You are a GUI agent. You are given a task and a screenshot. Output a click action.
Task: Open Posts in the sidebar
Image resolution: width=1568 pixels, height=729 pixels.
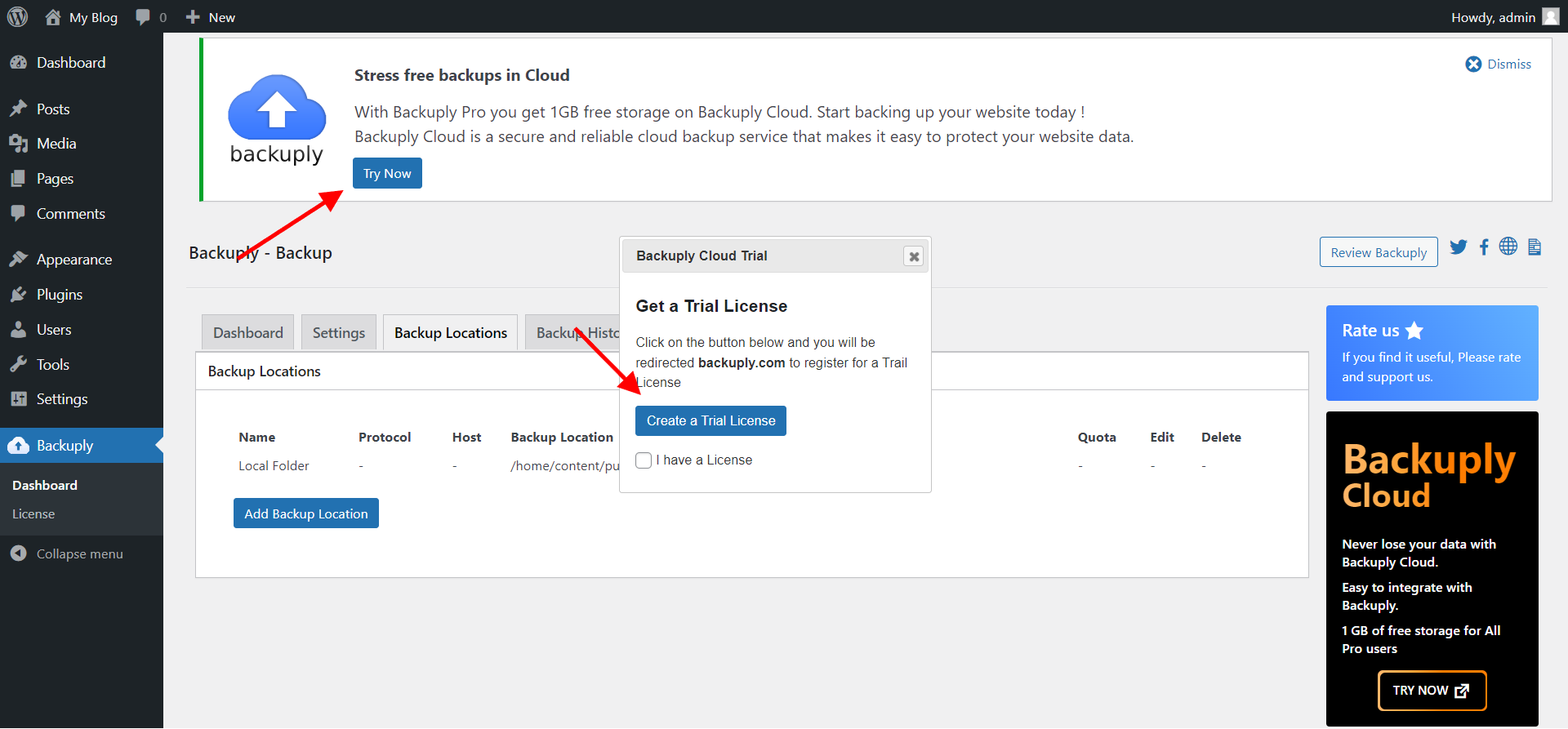point(82,109)
